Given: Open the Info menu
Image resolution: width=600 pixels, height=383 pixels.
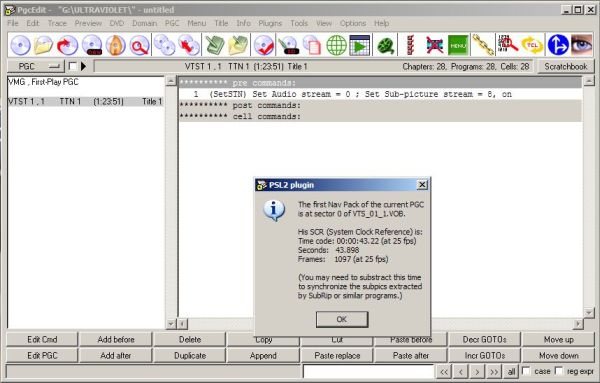Looking at the screenshot, I should [243, 23].
